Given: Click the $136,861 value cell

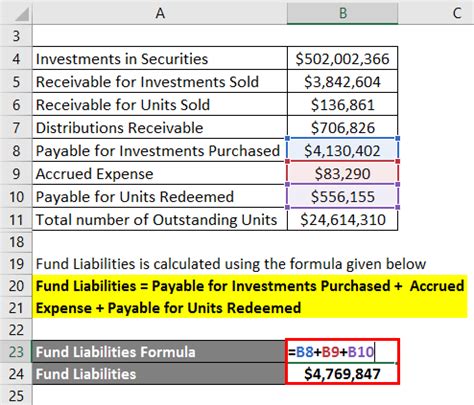Looking at the screenshot, I should 342,104.
